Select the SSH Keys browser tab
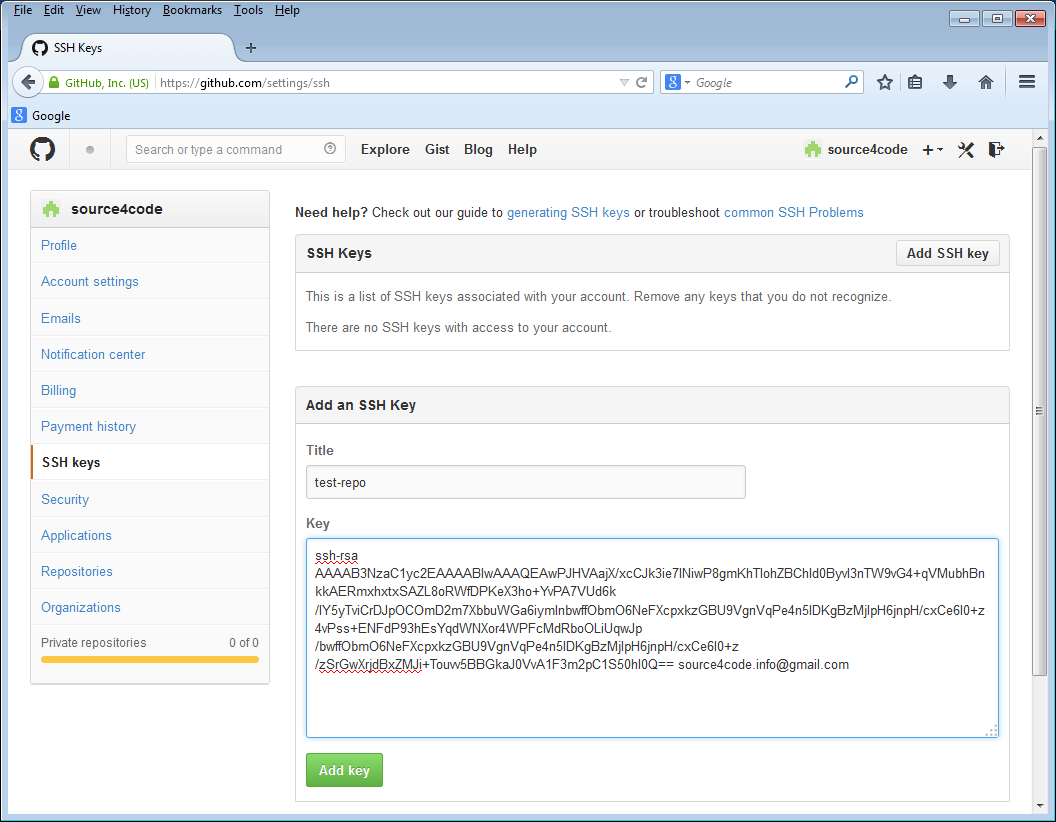This screenshot has width=1056, height=822. click(x=128, y=48)
